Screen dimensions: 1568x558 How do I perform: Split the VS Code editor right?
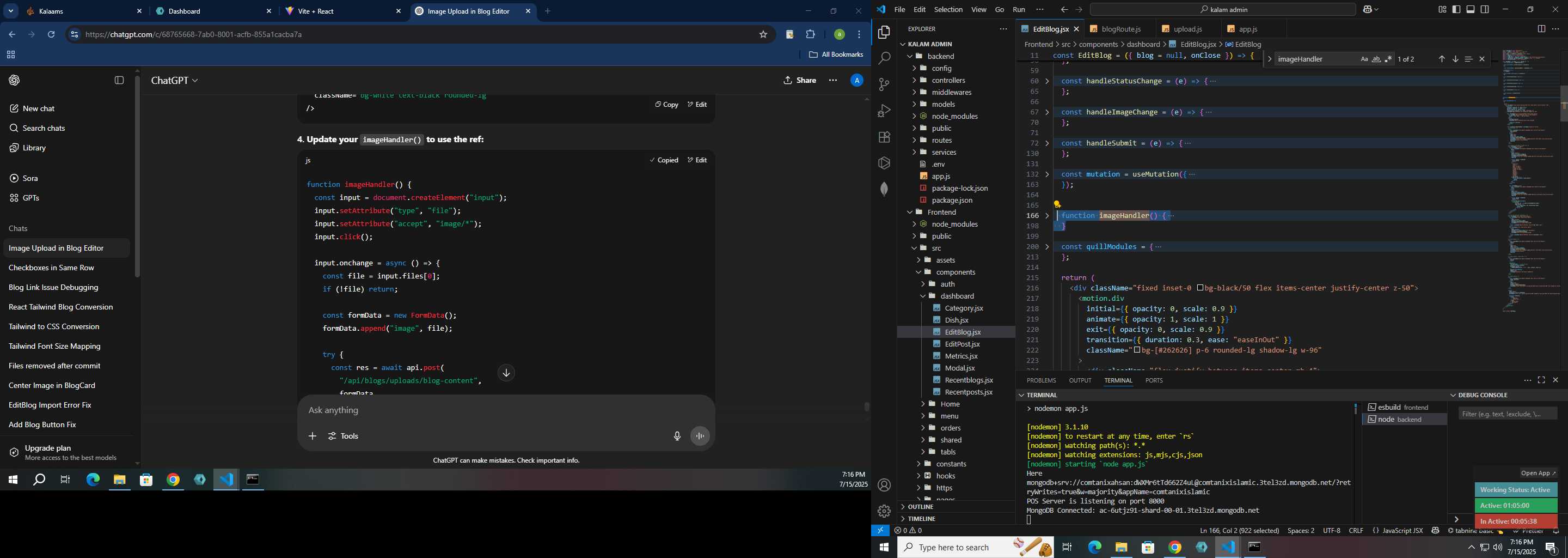tap(1541, 29)
